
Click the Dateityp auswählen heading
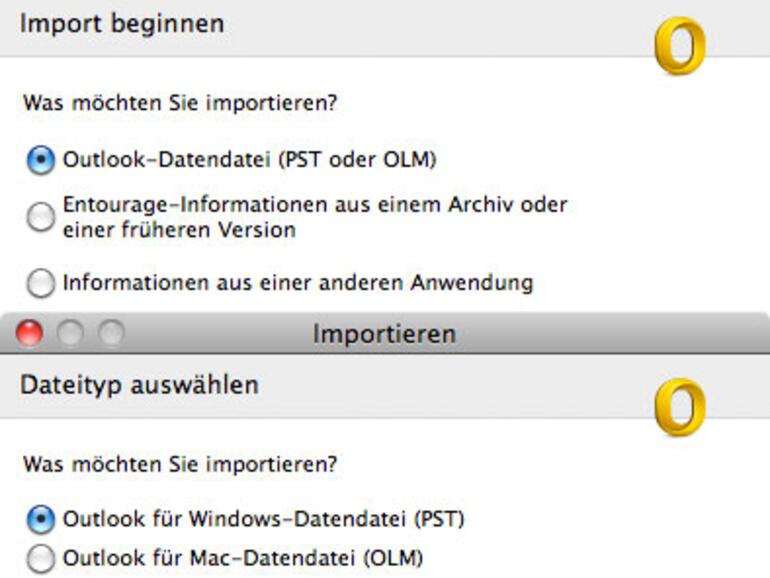pos(139,385)
